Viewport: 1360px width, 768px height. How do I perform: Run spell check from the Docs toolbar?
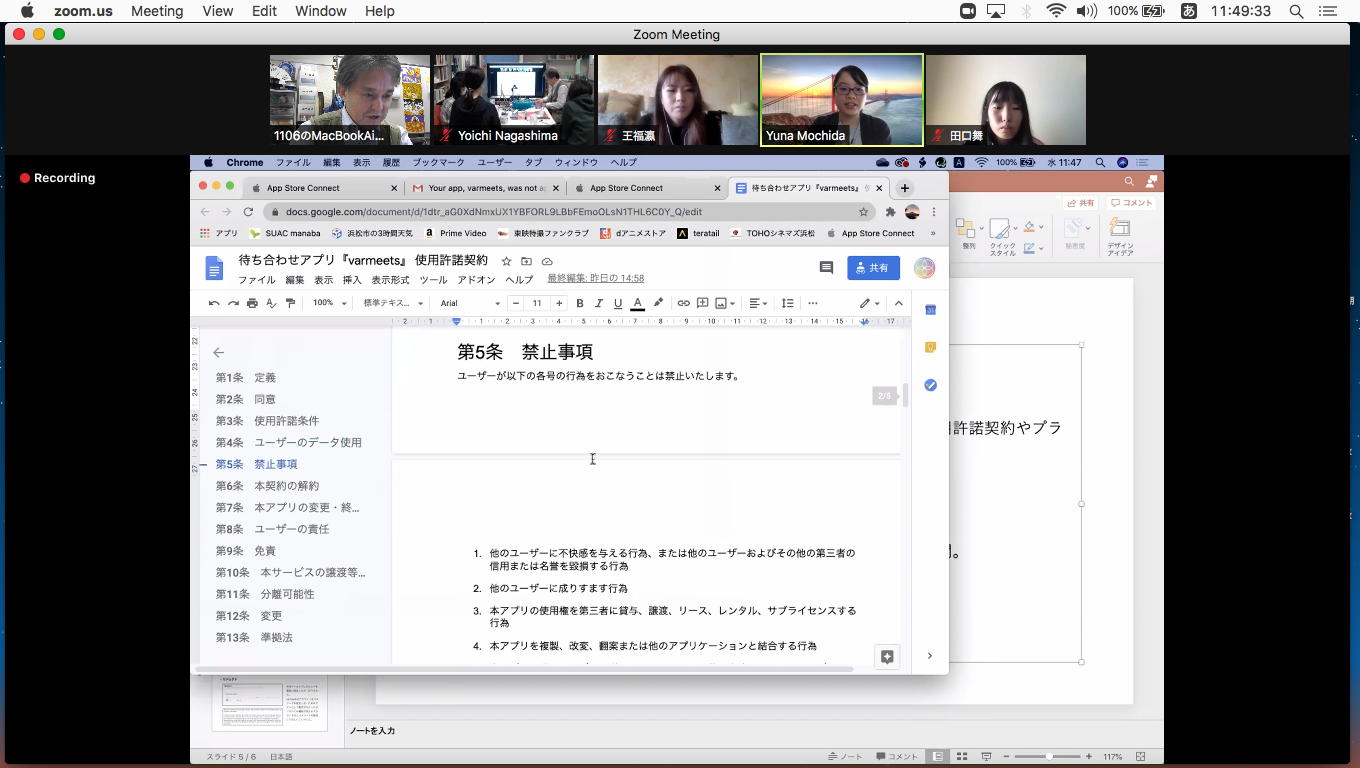click(x=271, y=303)
